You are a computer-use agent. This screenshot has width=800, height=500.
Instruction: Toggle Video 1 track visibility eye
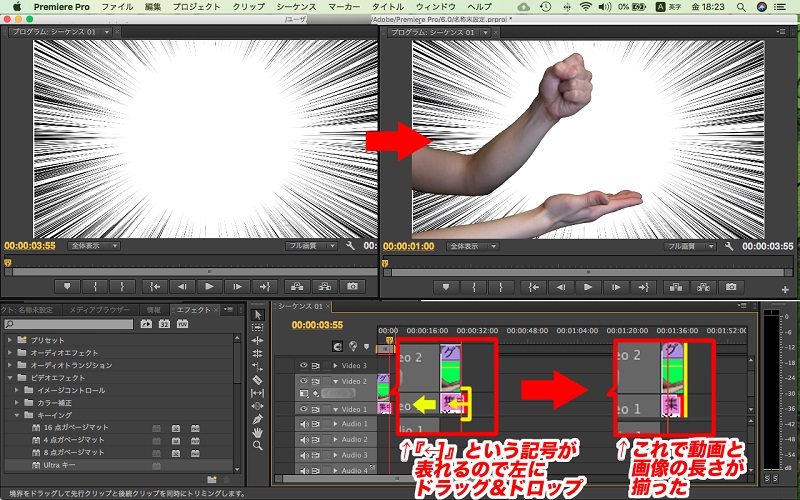click(x=304, y=409)
